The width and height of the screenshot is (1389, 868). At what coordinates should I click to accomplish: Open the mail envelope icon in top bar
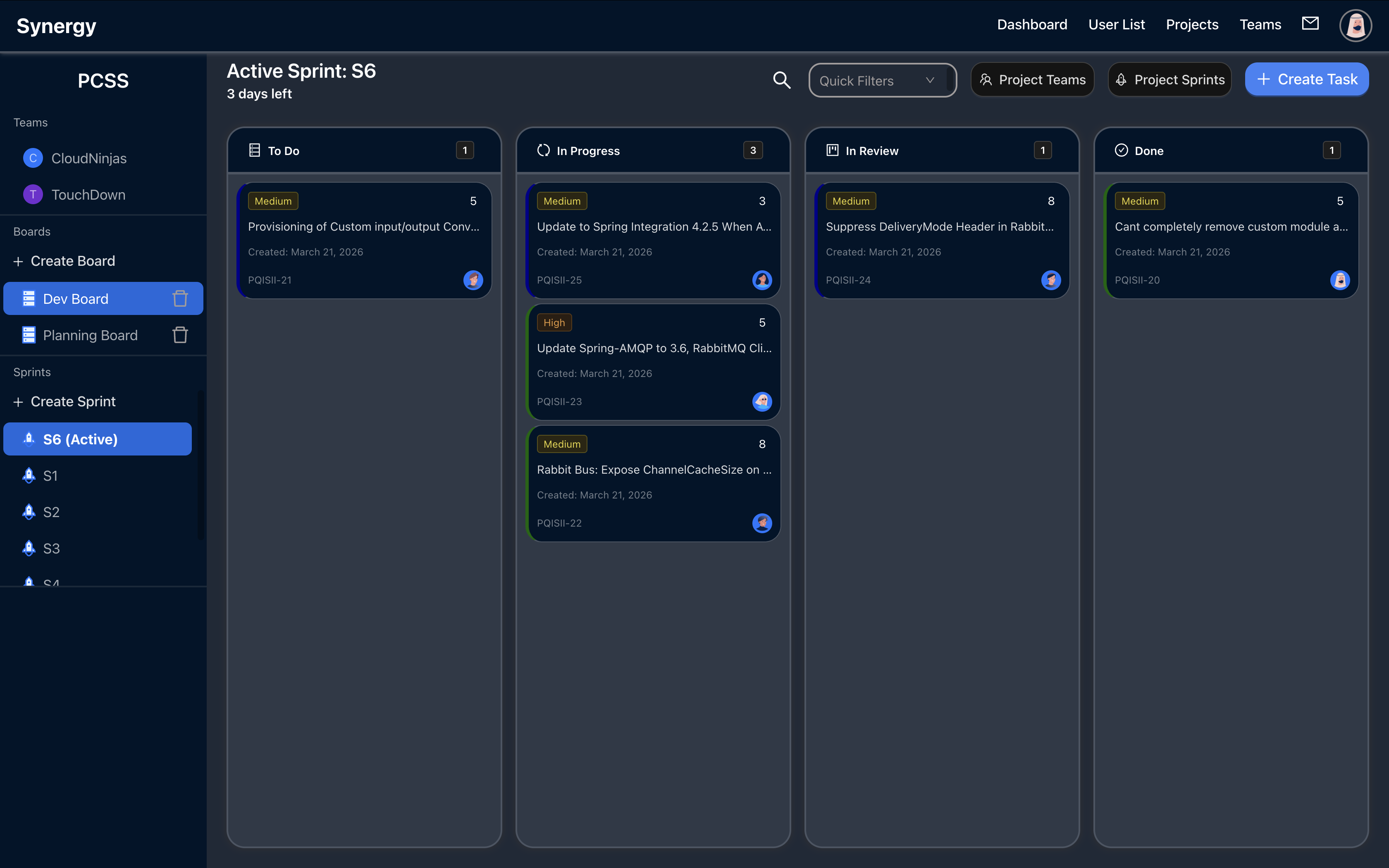(1310, 24)
